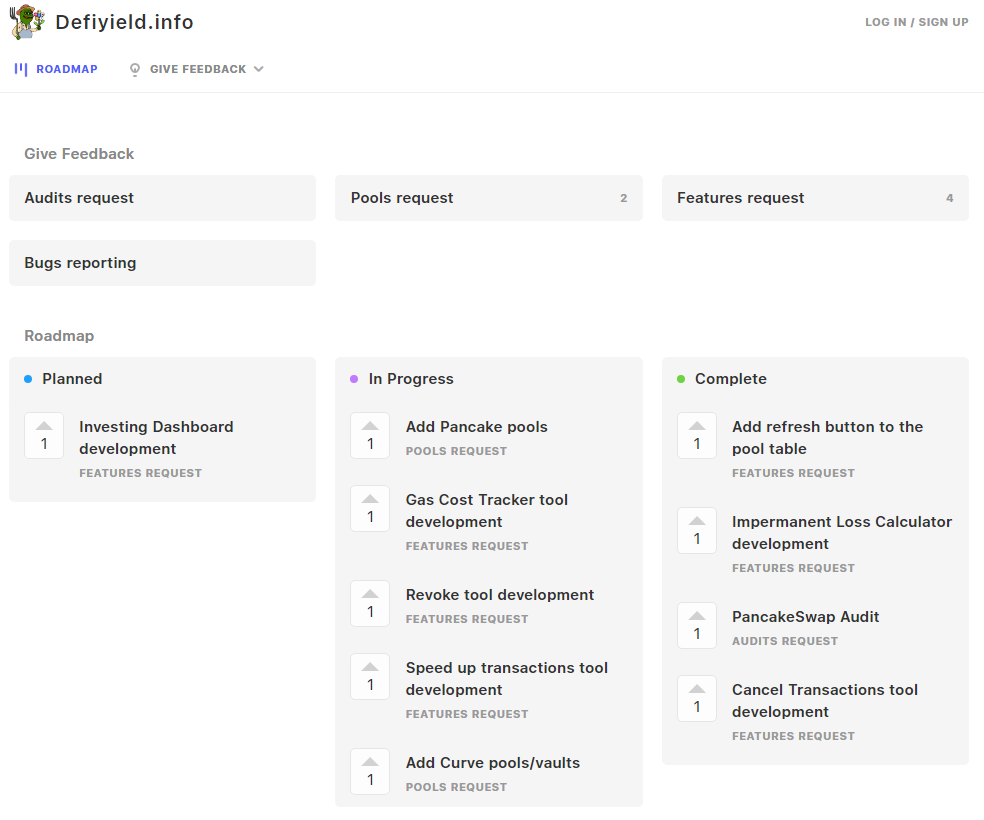Open the Audits request board
Viewport: 984px width, 820px height.
[163, 198]
